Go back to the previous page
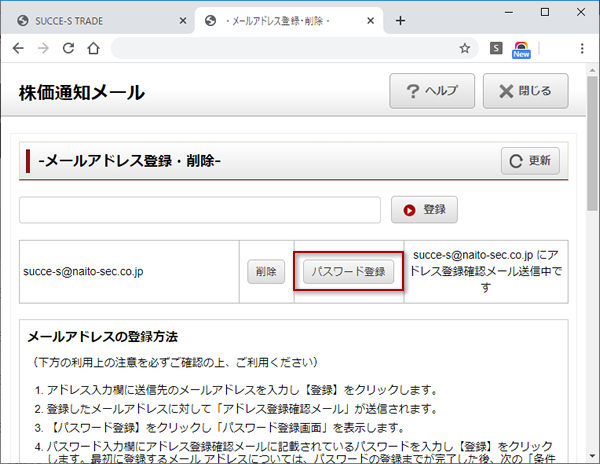Screen dimensions: 600x464 point(19,48)
